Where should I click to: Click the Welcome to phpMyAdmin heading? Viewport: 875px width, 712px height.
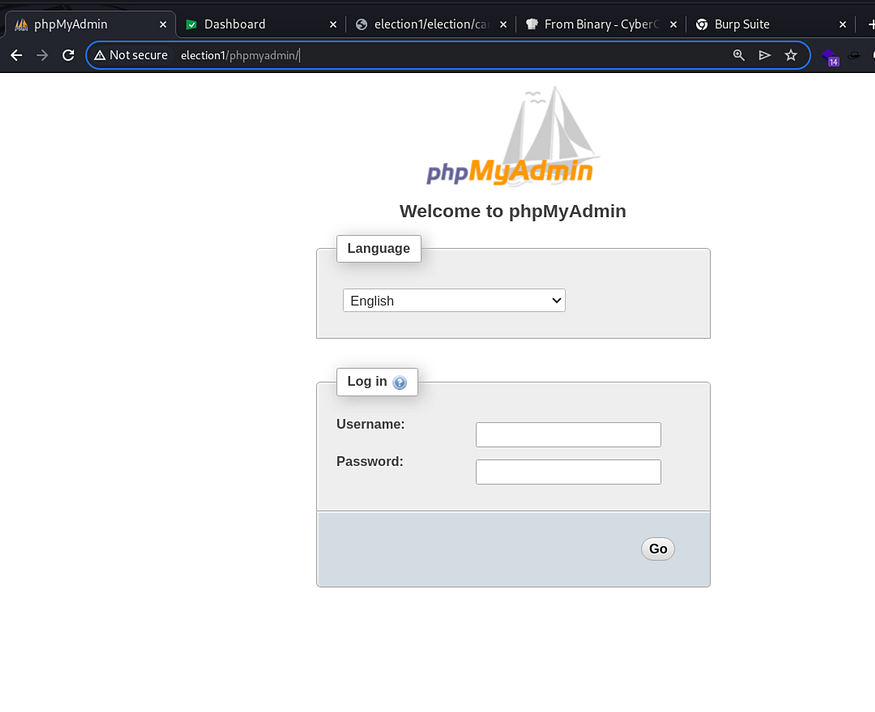[513, 211]
